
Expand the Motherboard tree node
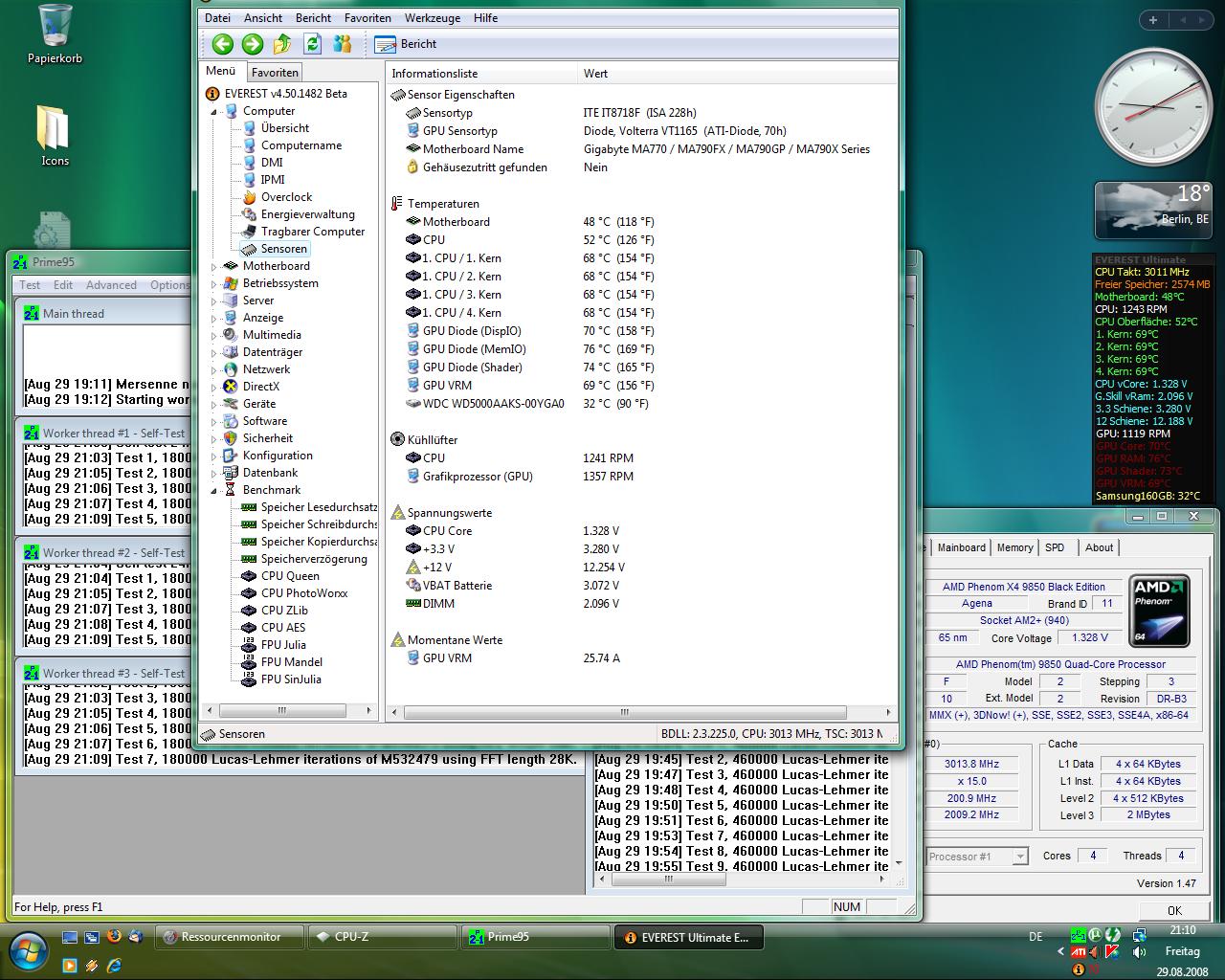[214, 267]
